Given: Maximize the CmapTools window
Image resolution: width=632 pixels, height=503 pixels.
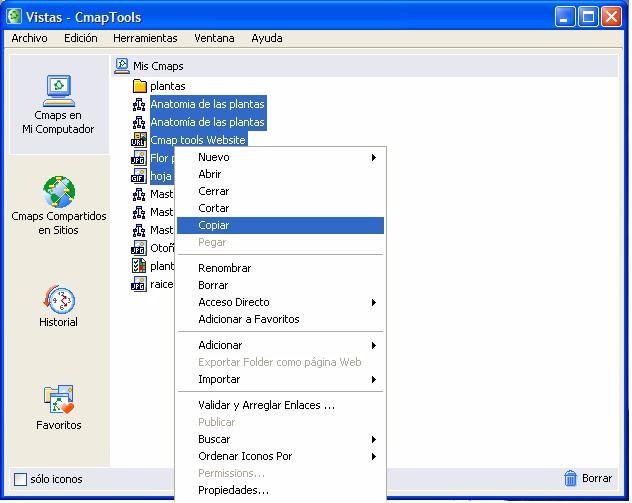Looking at the screenshot, I should (588, 17).
